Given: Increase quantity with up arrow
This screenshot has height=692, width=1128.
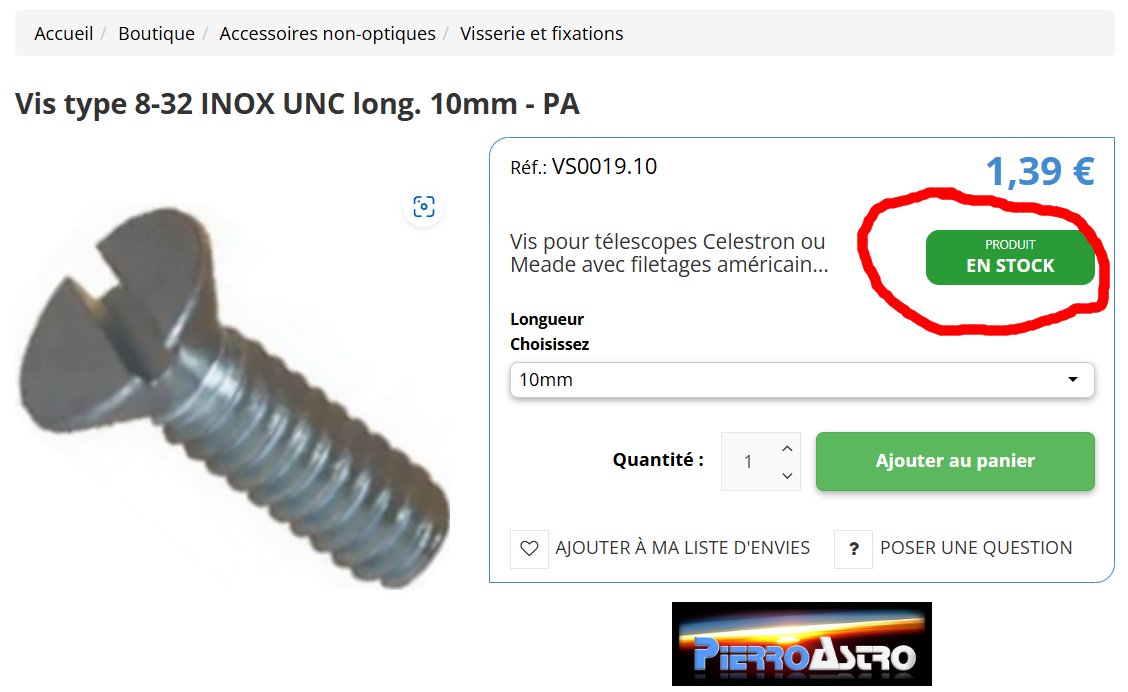Looking at the screenshot, I should [787, 448].
